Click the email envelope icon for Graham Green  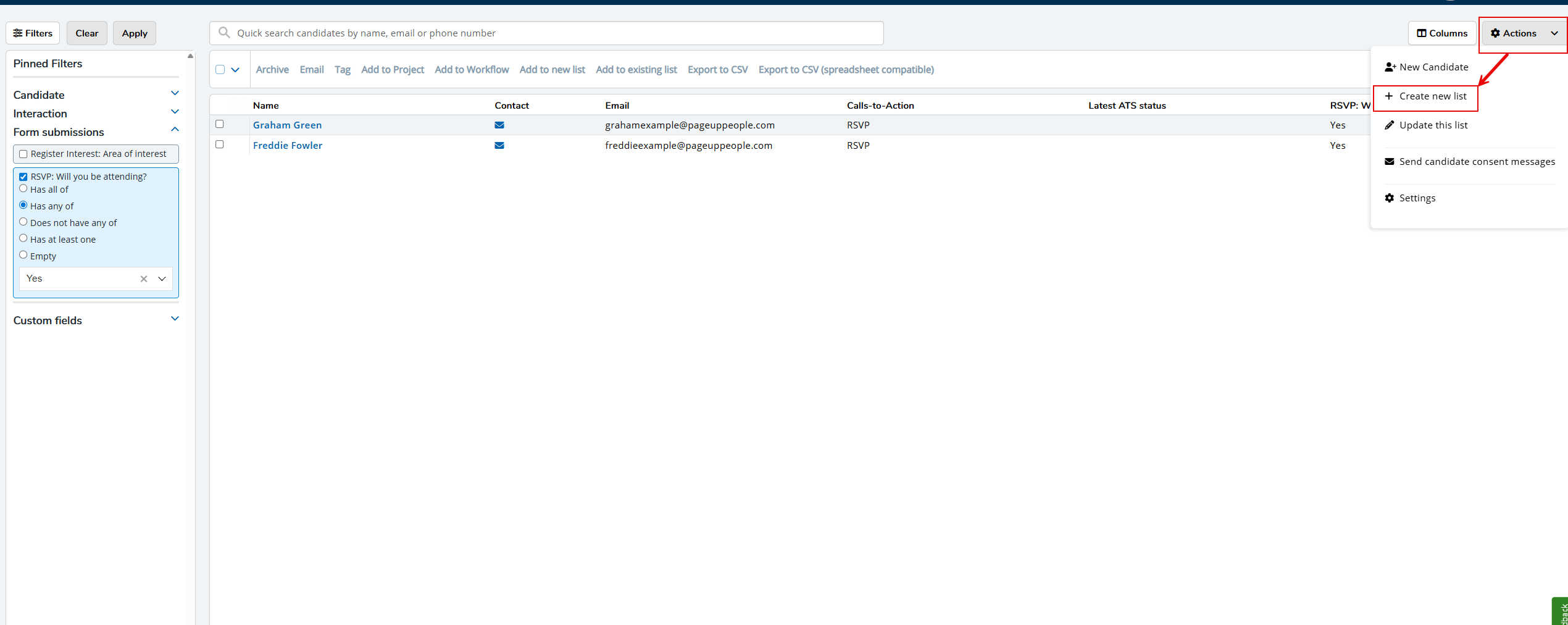coord(499,125)
